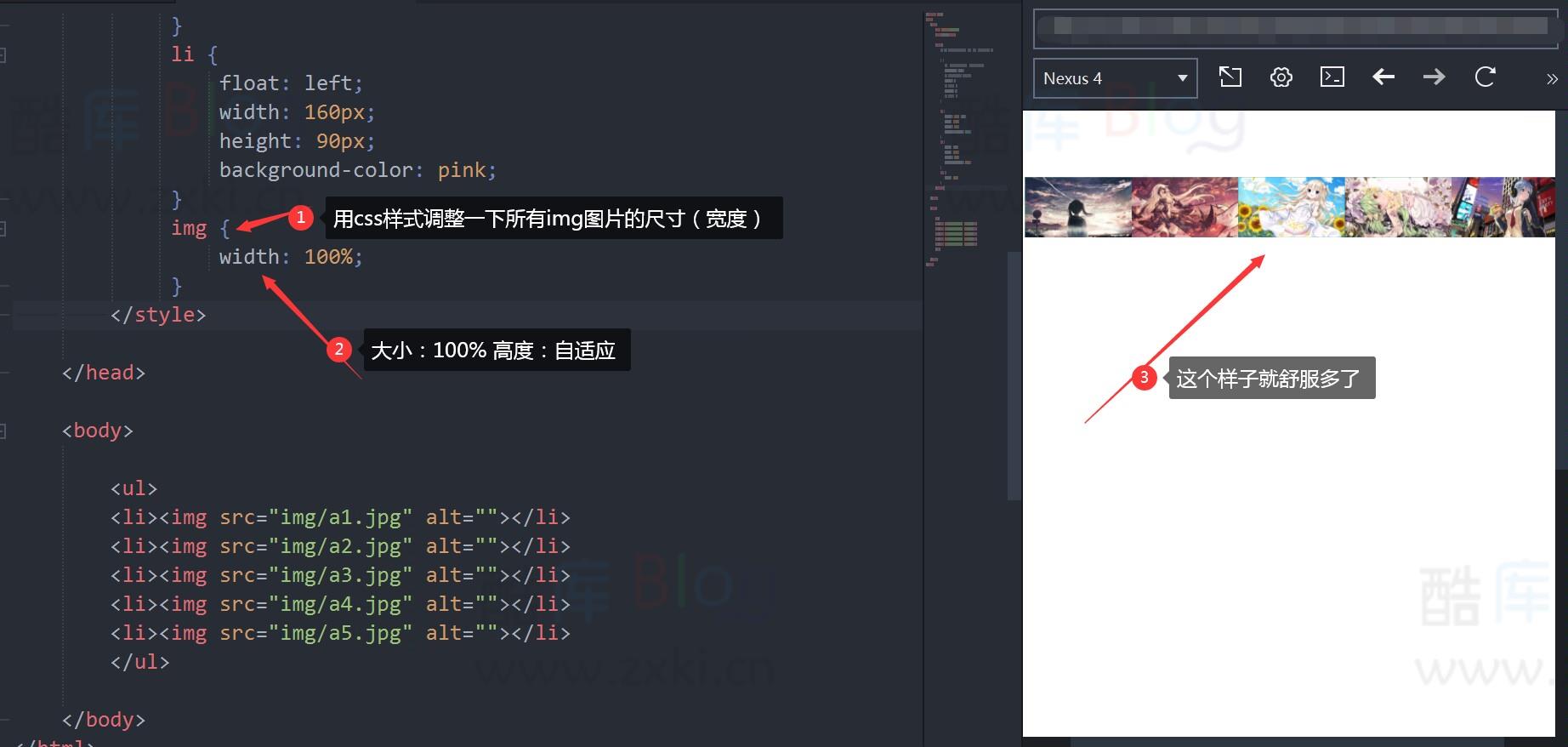This screenshot has width=1568, height=747.
Task: Click the editor vertical scrollbar thumb
Action: coord(1013,374)
